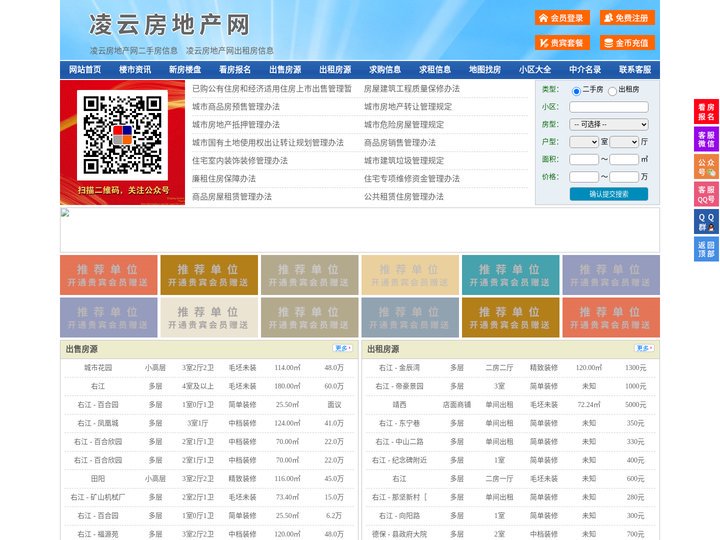Viewport: 720px width, 540px height.
Task: Open 联系客服 navigation item
Action: coord(635,70)
